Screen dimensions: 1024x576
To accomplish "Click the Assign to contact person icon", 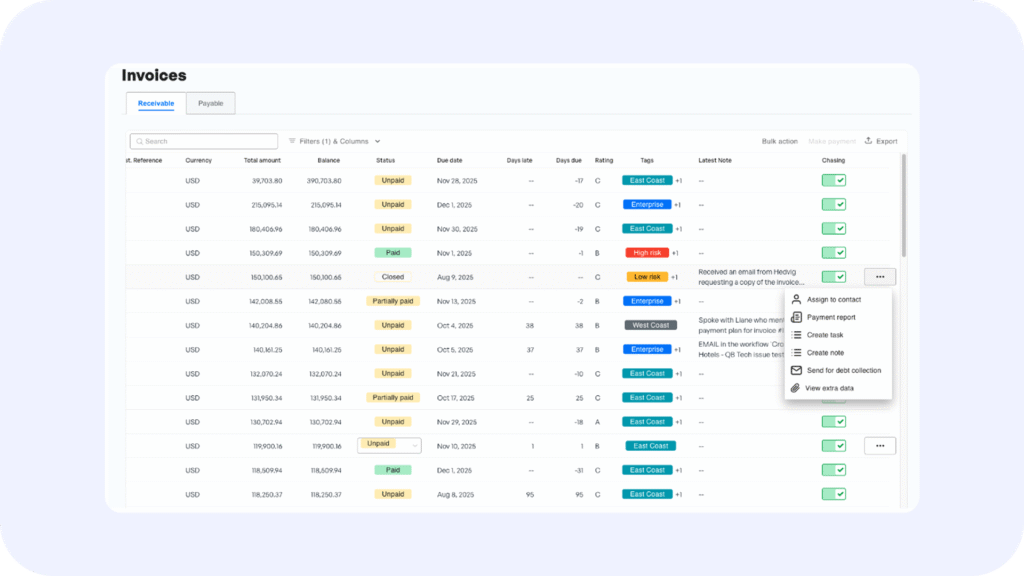I will coord(796,299).
